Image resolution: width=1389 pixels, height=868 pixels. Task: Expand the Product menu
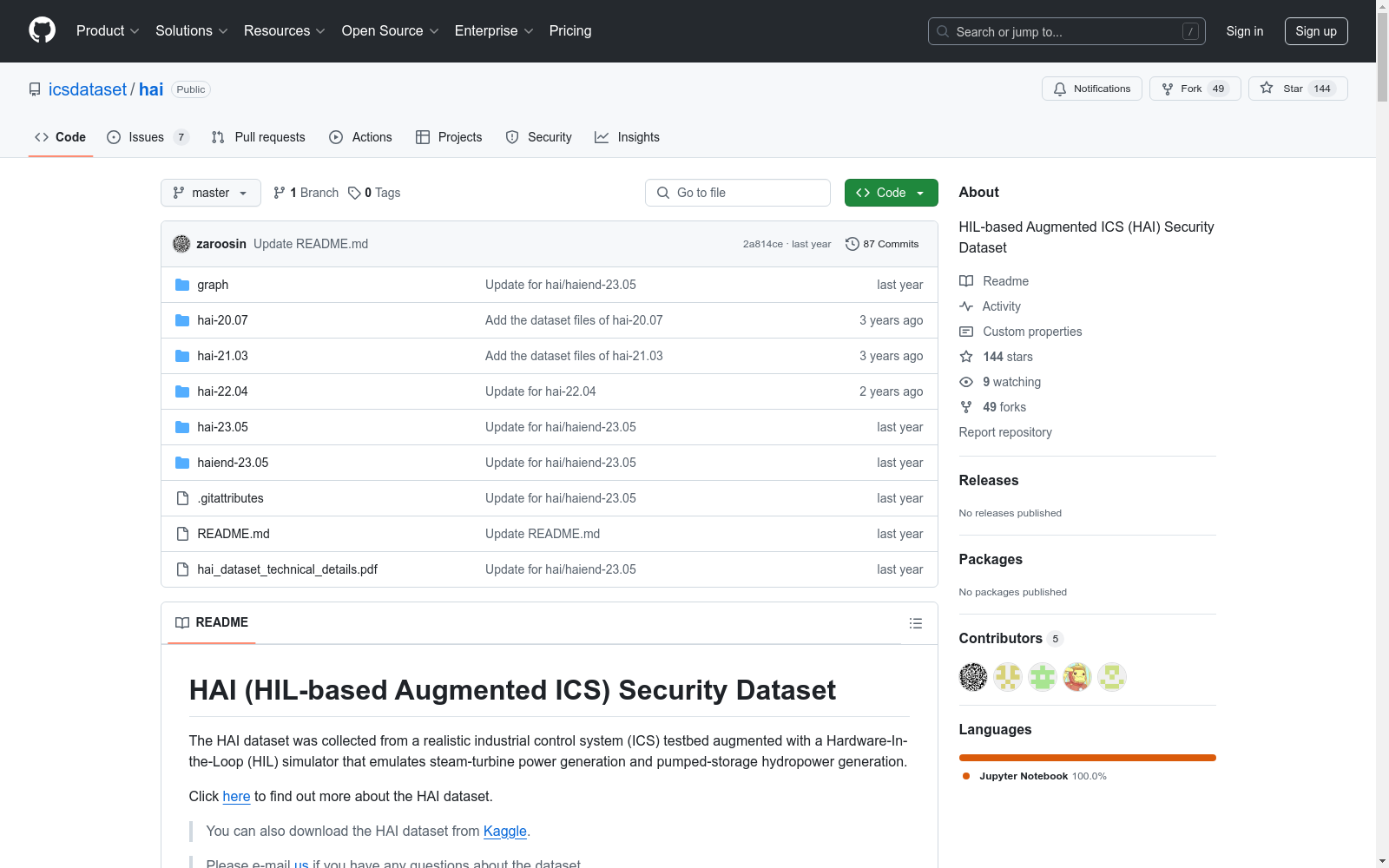pos(108,30)
